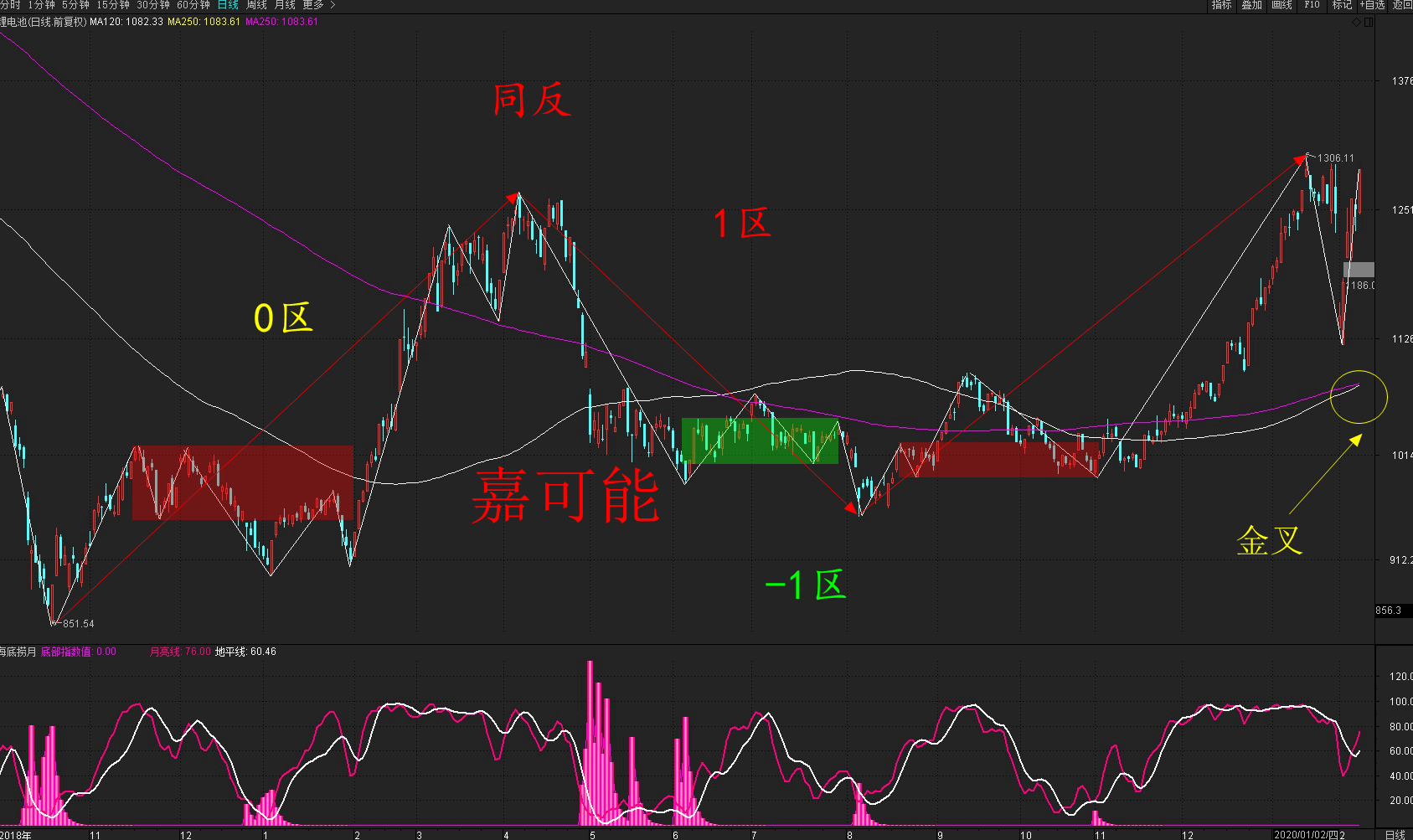Click the 1306.11 high price label
Viewport: 1413px width, 840px height.
pyautogui.click(x=1335, y=158)
